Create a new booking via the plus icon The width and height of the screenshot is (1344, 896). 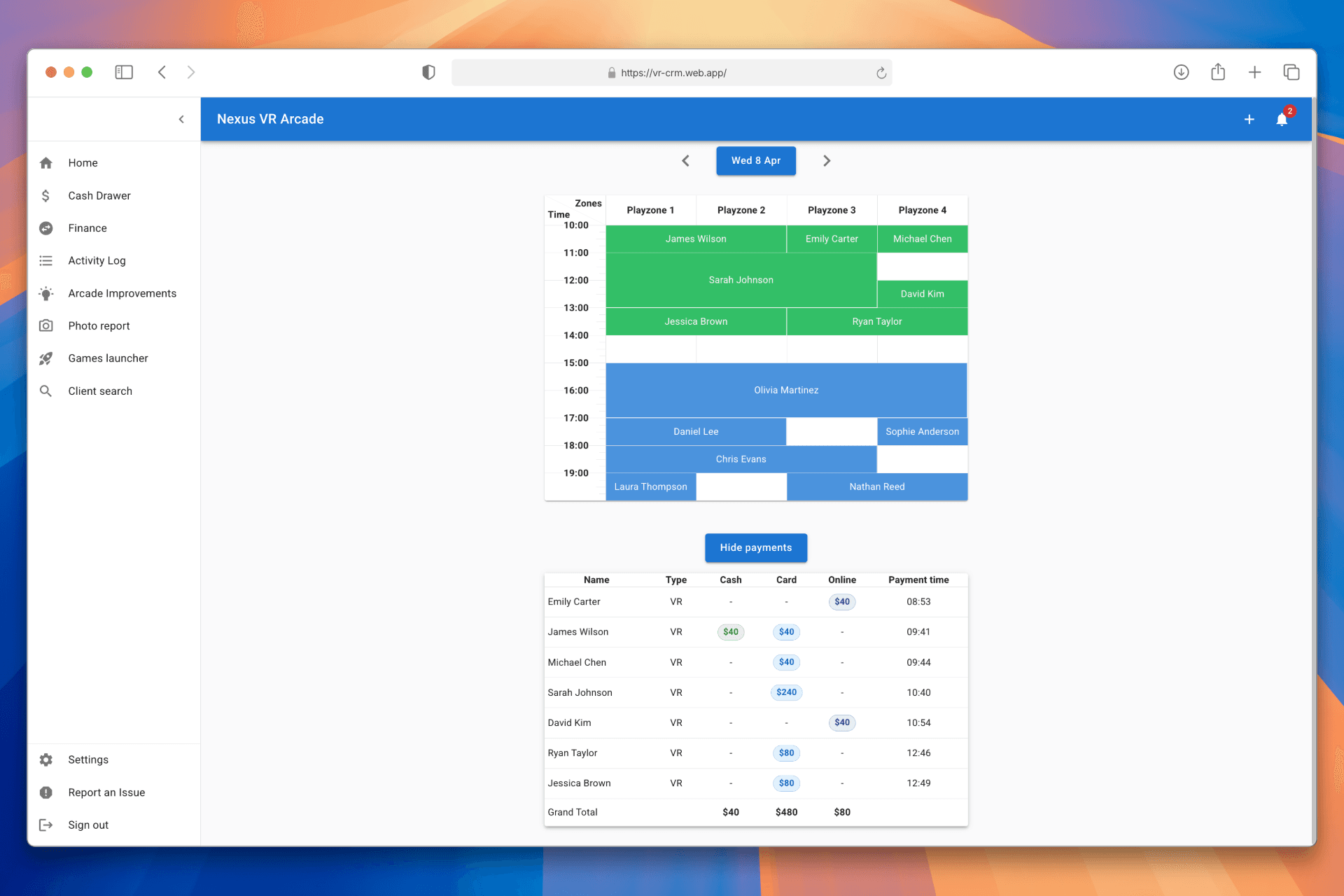(x=1249, y=119)
